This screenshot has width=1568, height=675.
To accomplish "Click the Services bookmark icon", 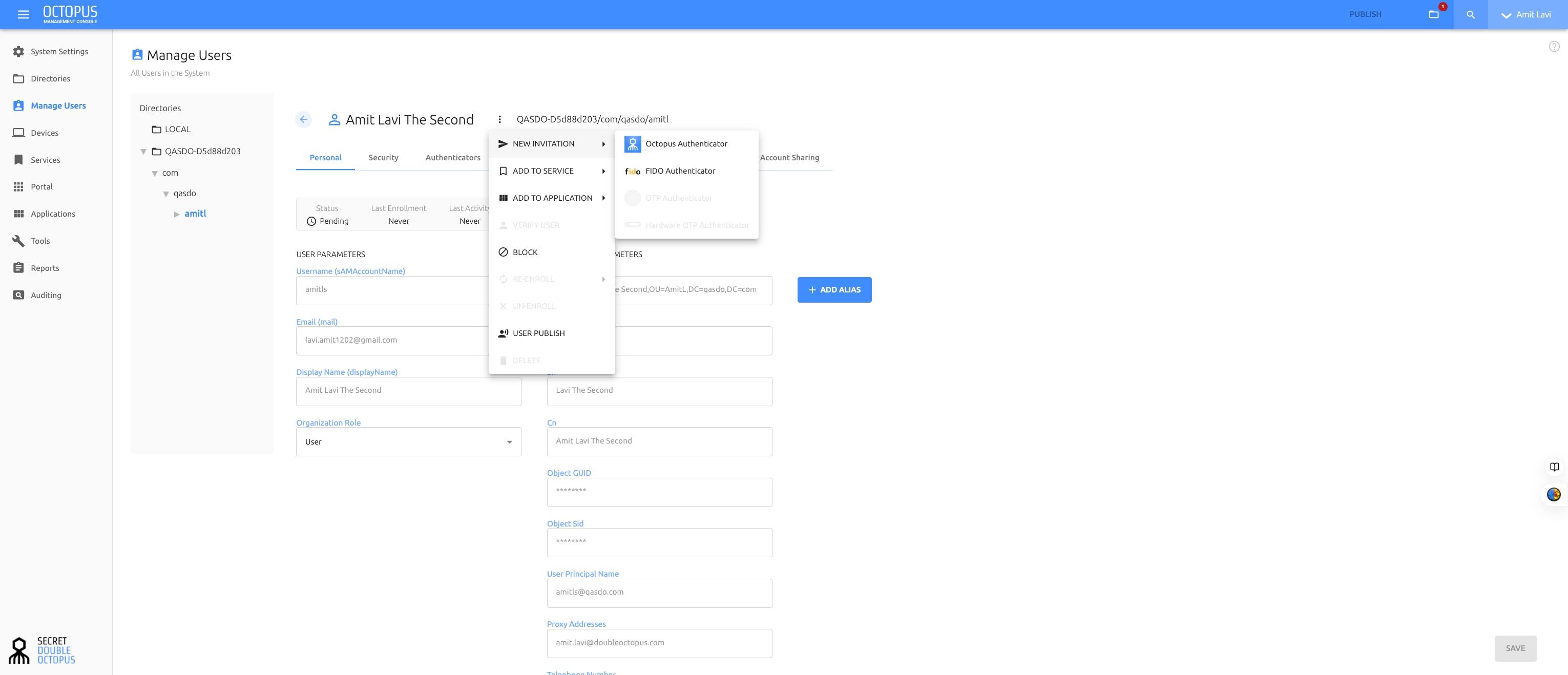I will (19, 160).
